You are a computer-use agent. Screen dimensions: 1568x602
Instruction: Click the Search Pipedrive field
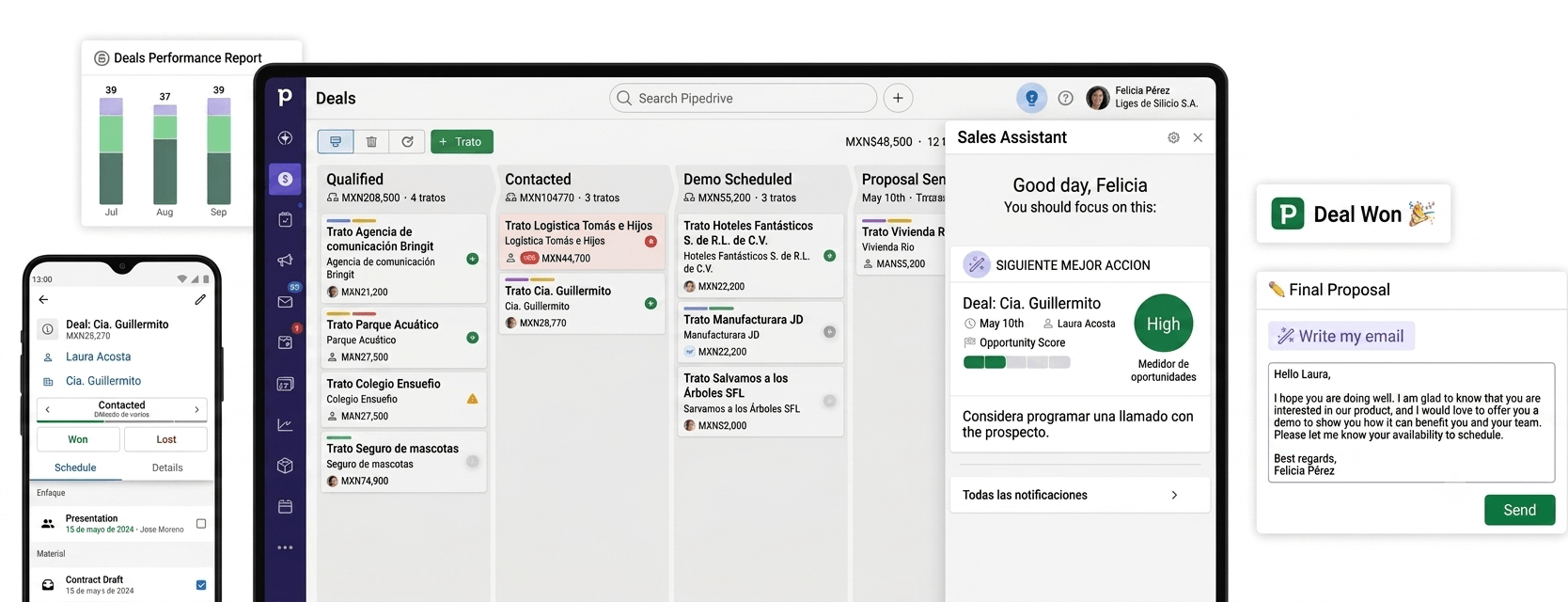tap(743, 98)
